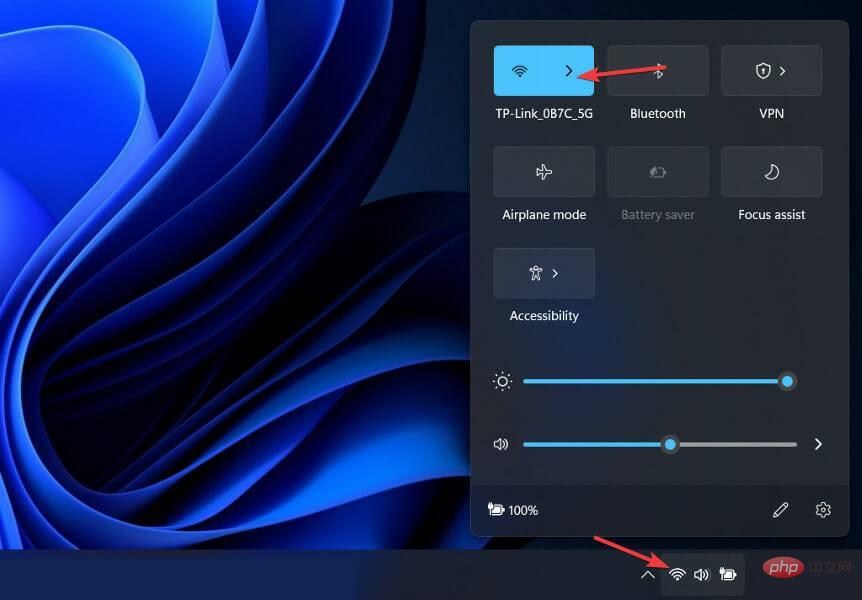Expand the Accessibility options tile
Image resolution: width=862 pixels, height=600 pixels.
pos(544,273)
